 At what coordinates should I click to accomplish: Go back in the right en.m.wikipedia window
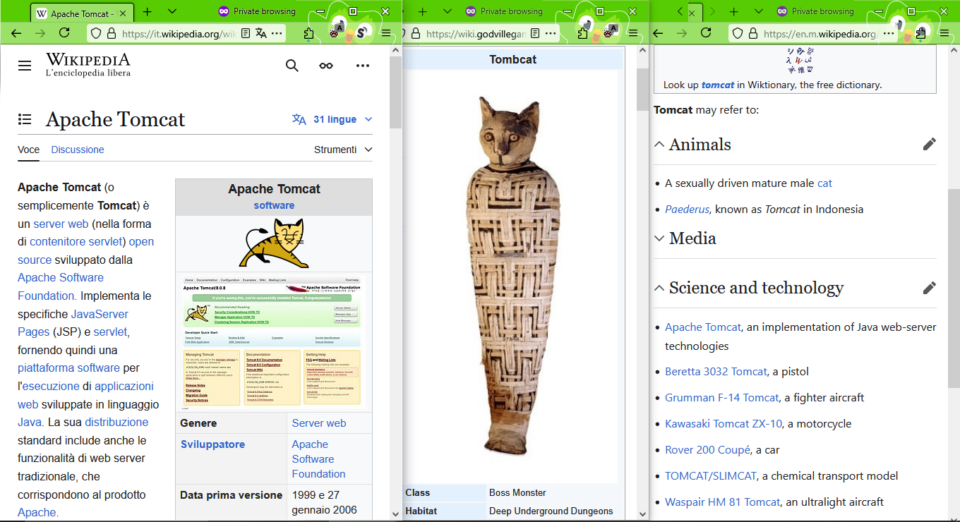[658, 33]
